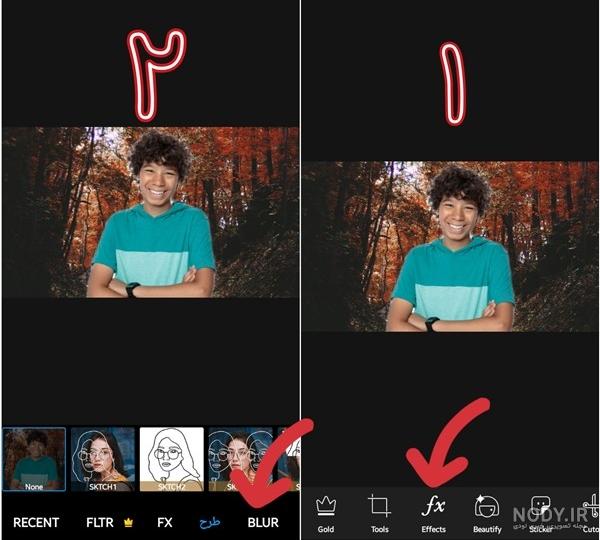The width and height of the screenshot is (600, 540).
Task: Switch to the FLTR tab
Action: (100, 522)
